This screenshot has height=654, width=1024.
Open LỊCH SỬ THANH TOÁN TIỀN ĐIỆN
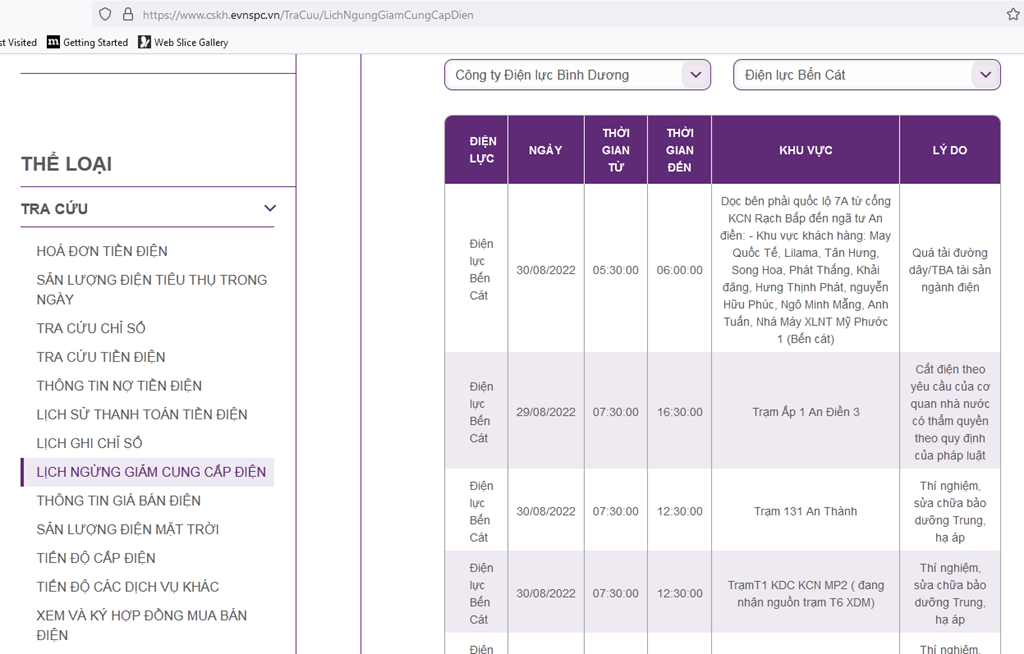pos(142,415)
